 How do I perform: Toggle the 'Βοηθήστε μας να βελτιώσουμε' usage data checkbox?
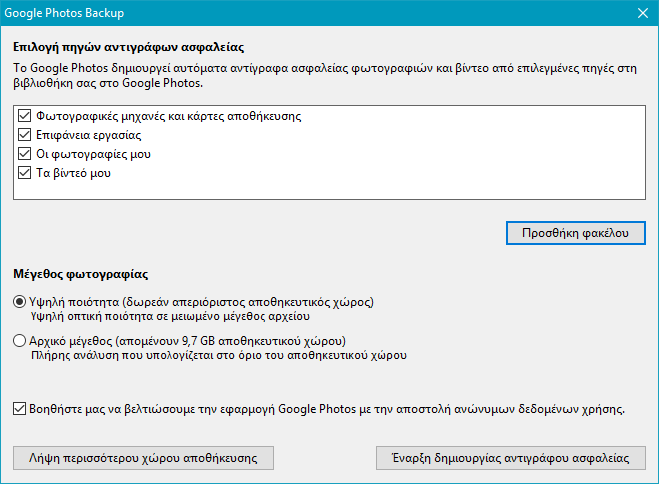coord(21,408)
